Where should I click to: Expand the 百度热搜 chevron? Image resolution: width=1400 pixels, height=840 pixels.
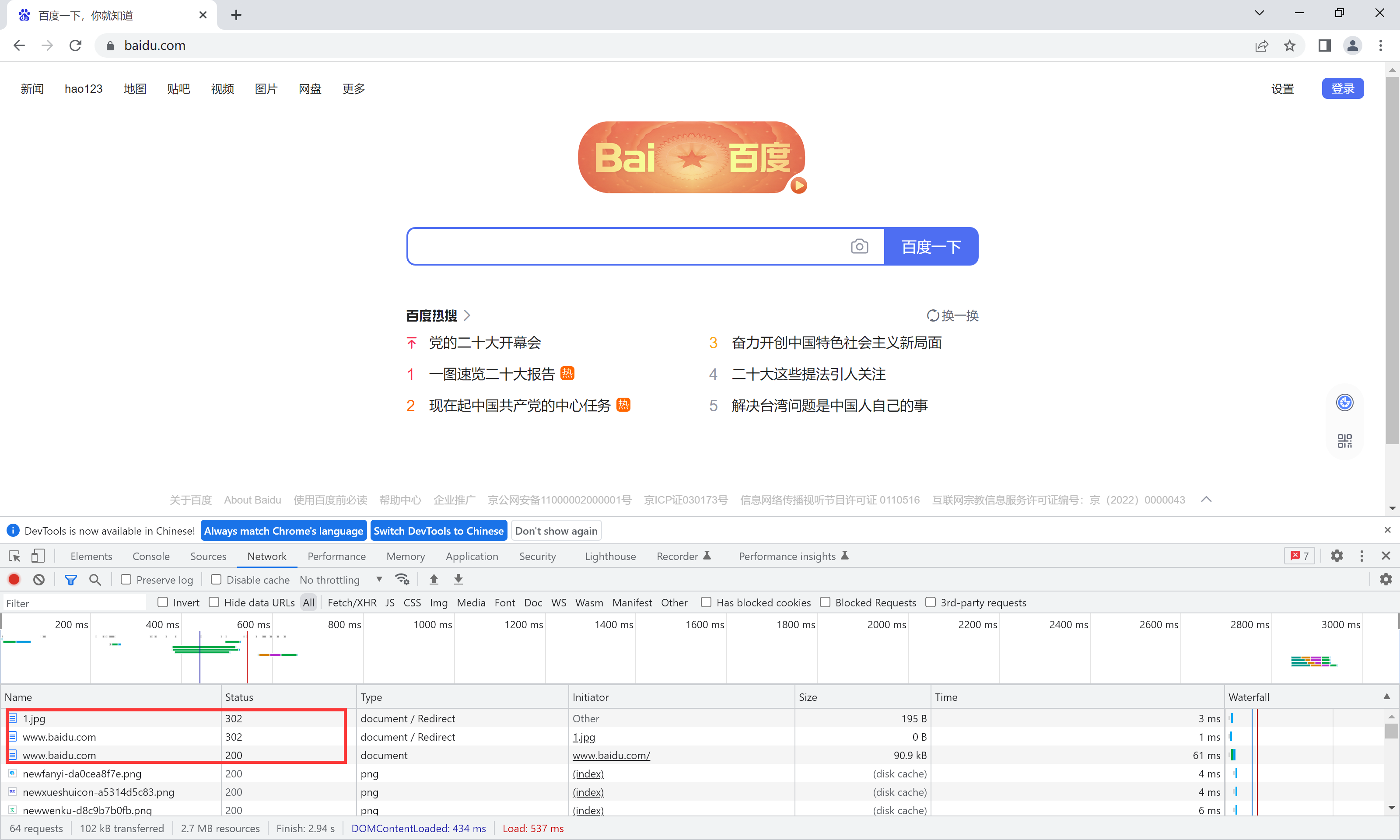point(467,315)
